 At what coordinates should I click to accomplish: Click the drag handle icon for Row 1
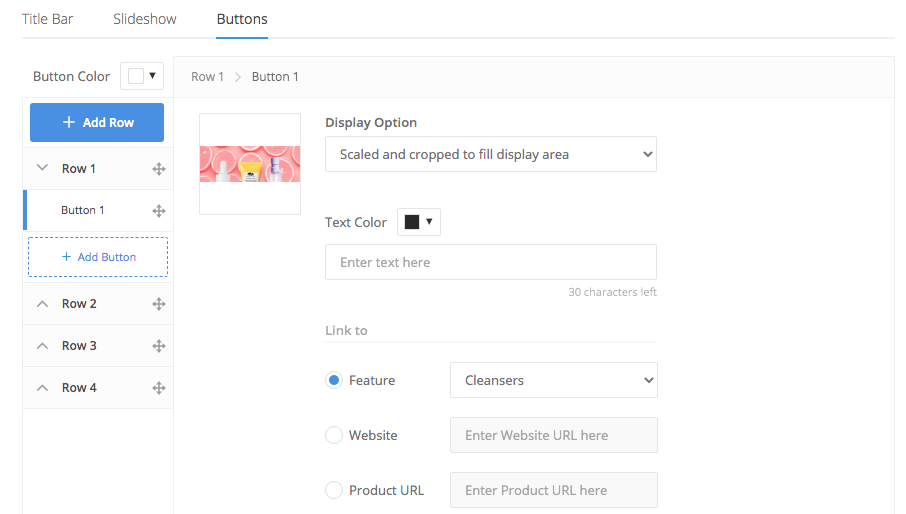click(x=158, y=169)
